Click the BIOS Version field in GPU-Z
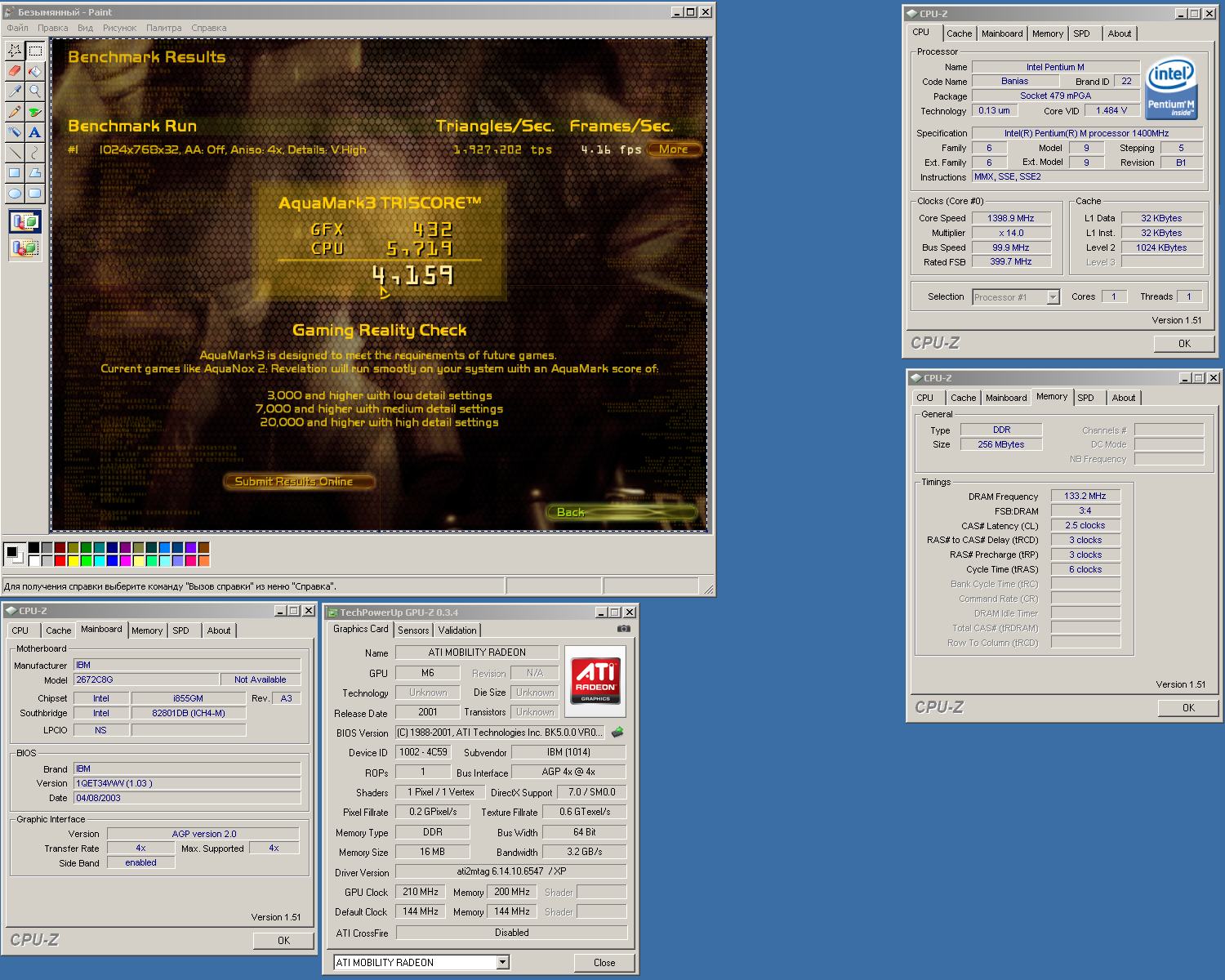This screenshot has width=1225, height=980. click(501, 733)
